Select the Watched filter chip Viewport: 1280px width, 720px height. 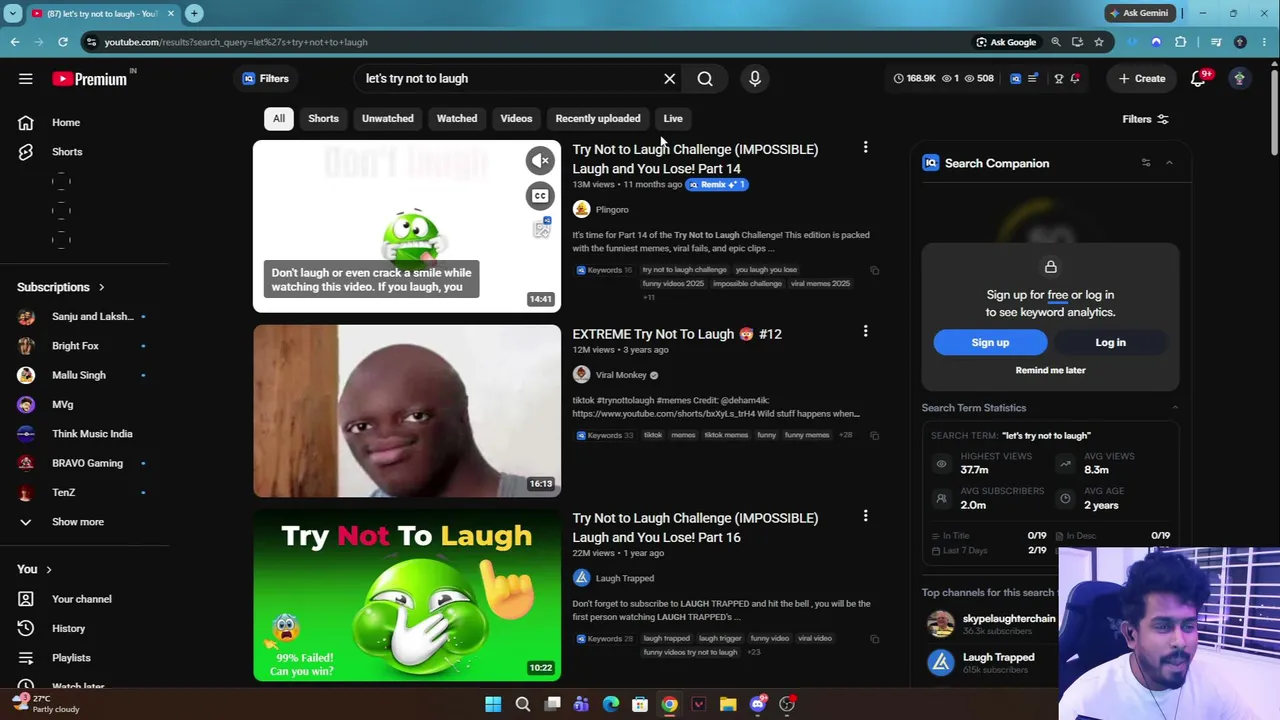click(457, 119)
